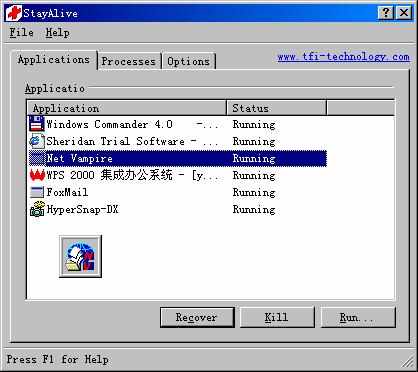The height and width of the screenshot is (372, 418).
Task: Sort list by the Status column header
Action: [277, 108]
